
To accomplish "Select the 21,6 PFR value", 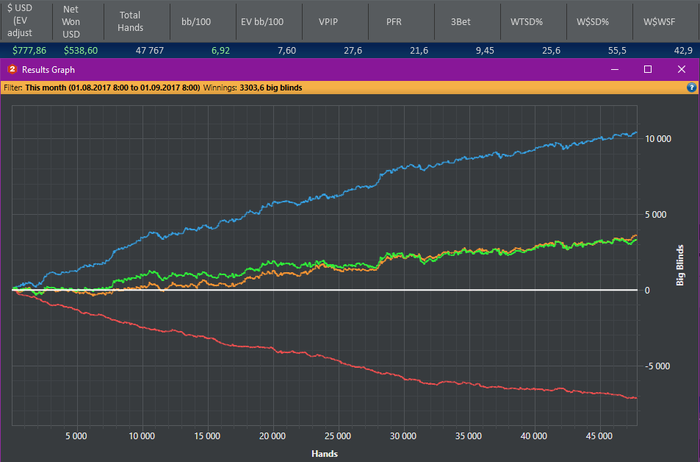I will [x=419, y=50].
